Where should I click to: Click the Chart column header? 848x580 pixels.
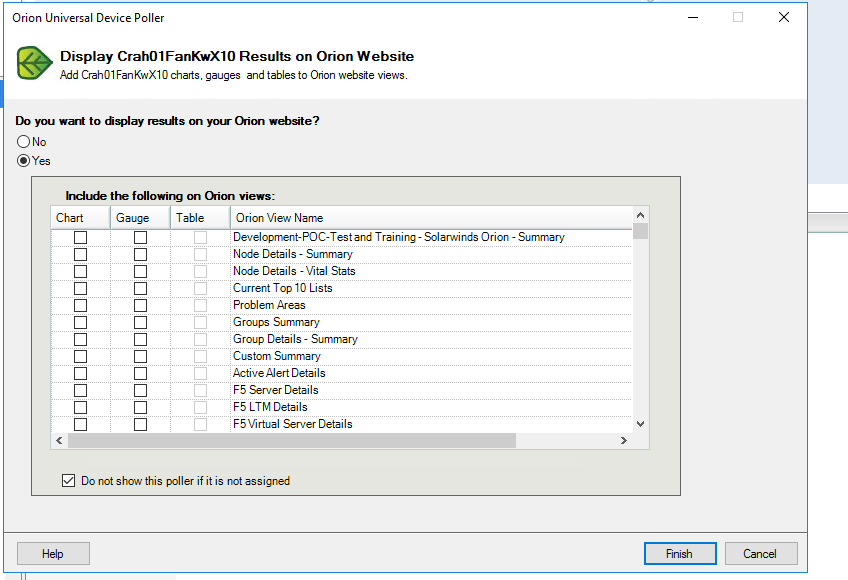(81, 218)
